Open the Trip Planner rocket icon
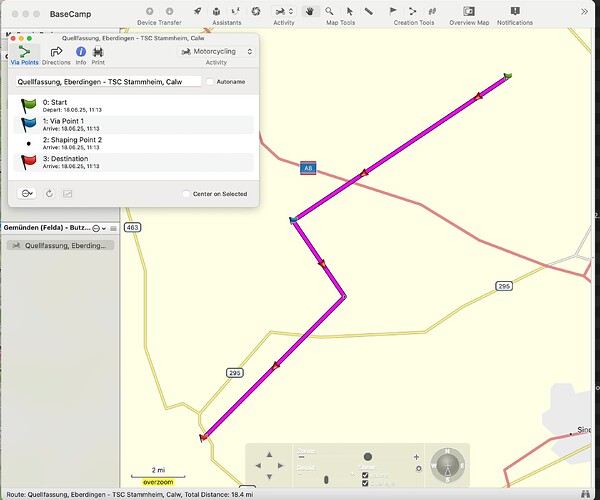Viewport: 600px width, 500px height. (197, 11)
